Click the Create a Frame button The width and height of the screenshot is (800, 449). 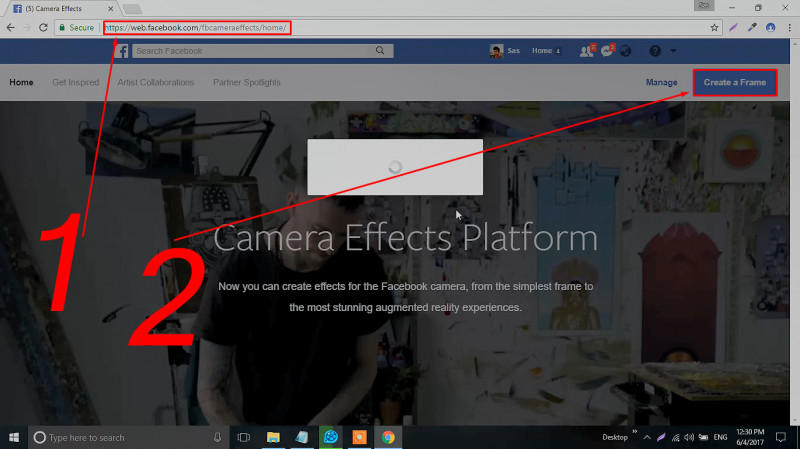(735, 82)
